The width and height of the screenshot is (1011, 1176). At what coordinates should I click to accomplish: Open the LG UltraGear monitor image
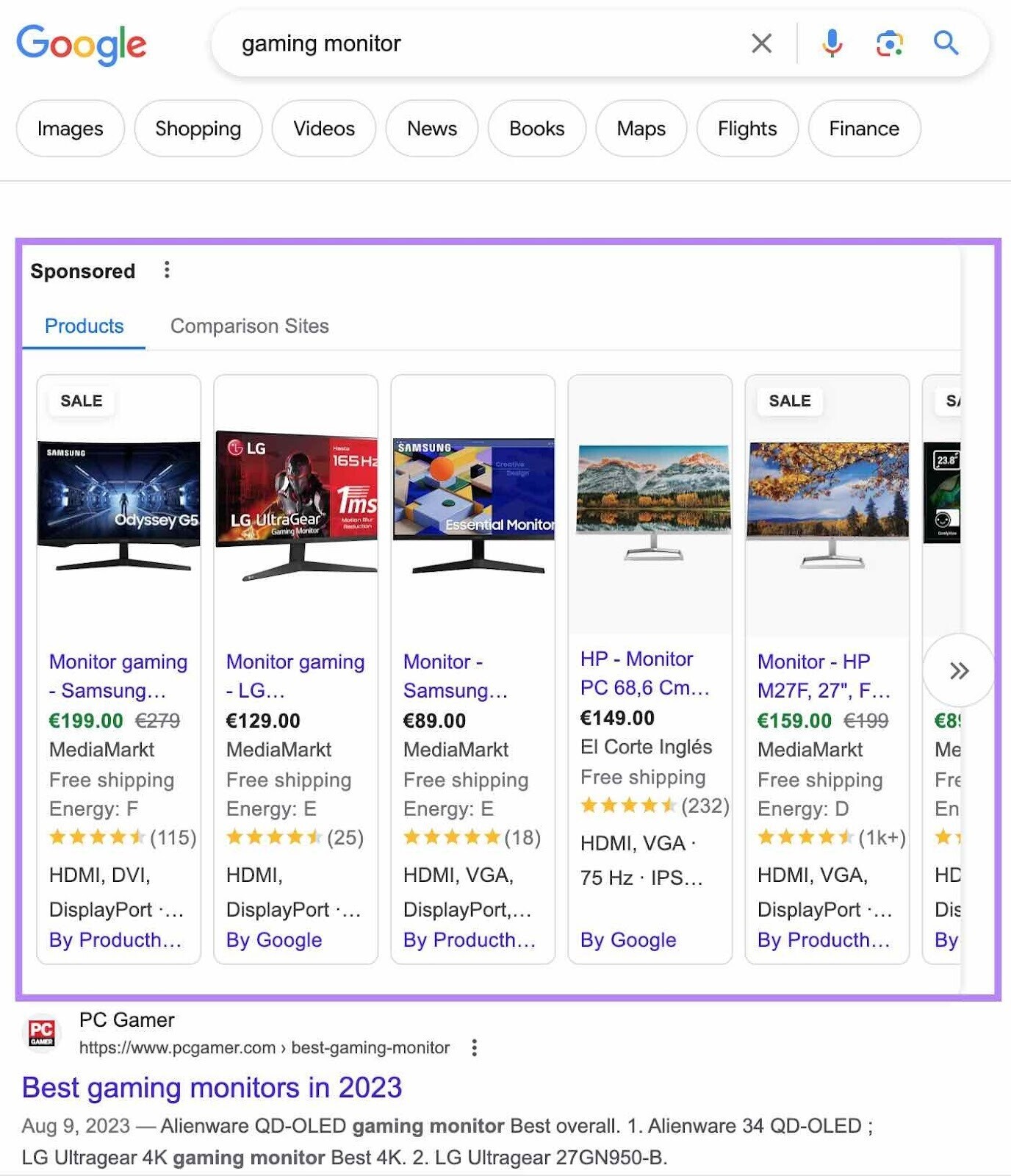(296, 506)
